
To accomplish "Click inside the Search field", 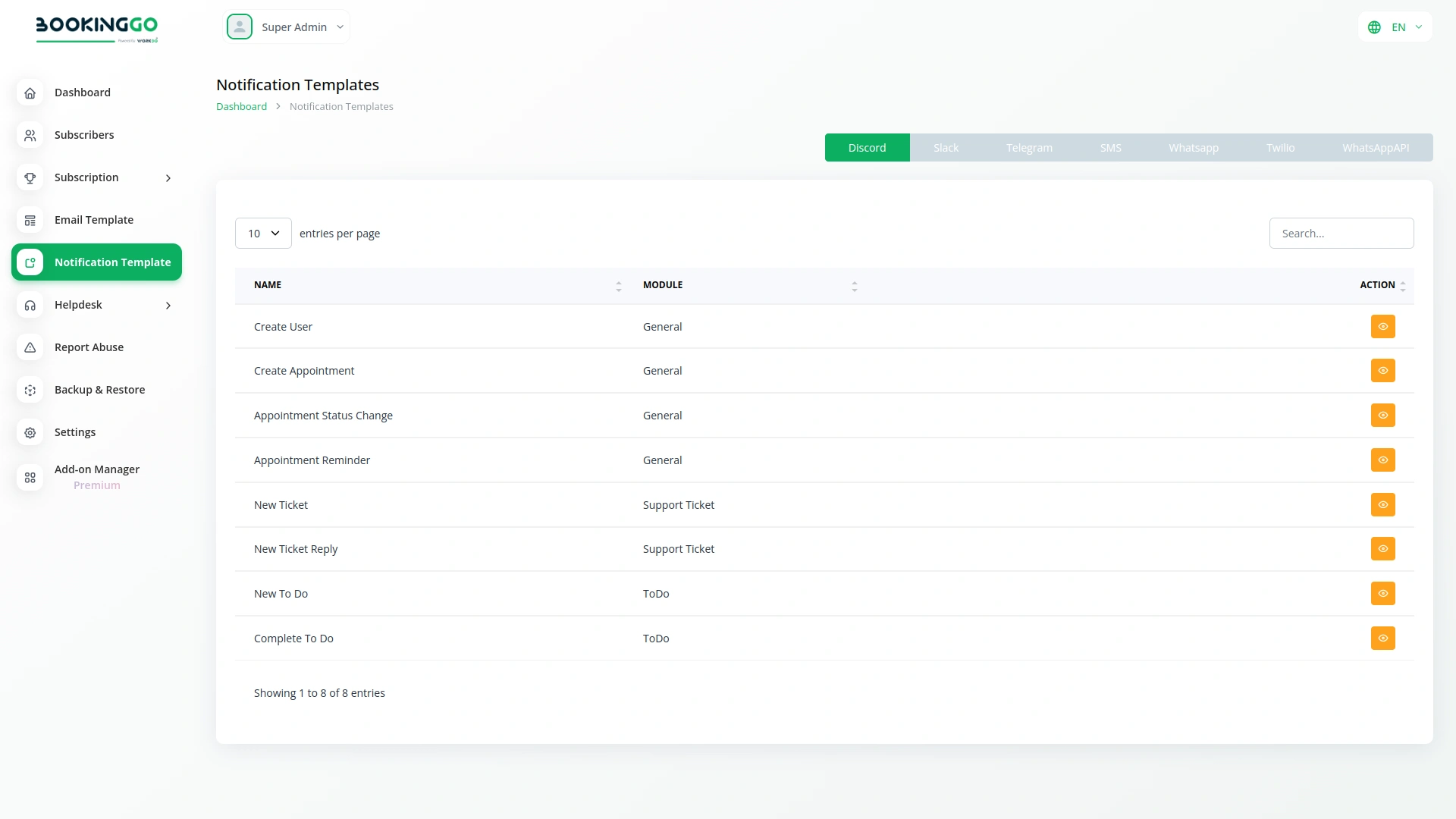I will tap(1341, 233).
